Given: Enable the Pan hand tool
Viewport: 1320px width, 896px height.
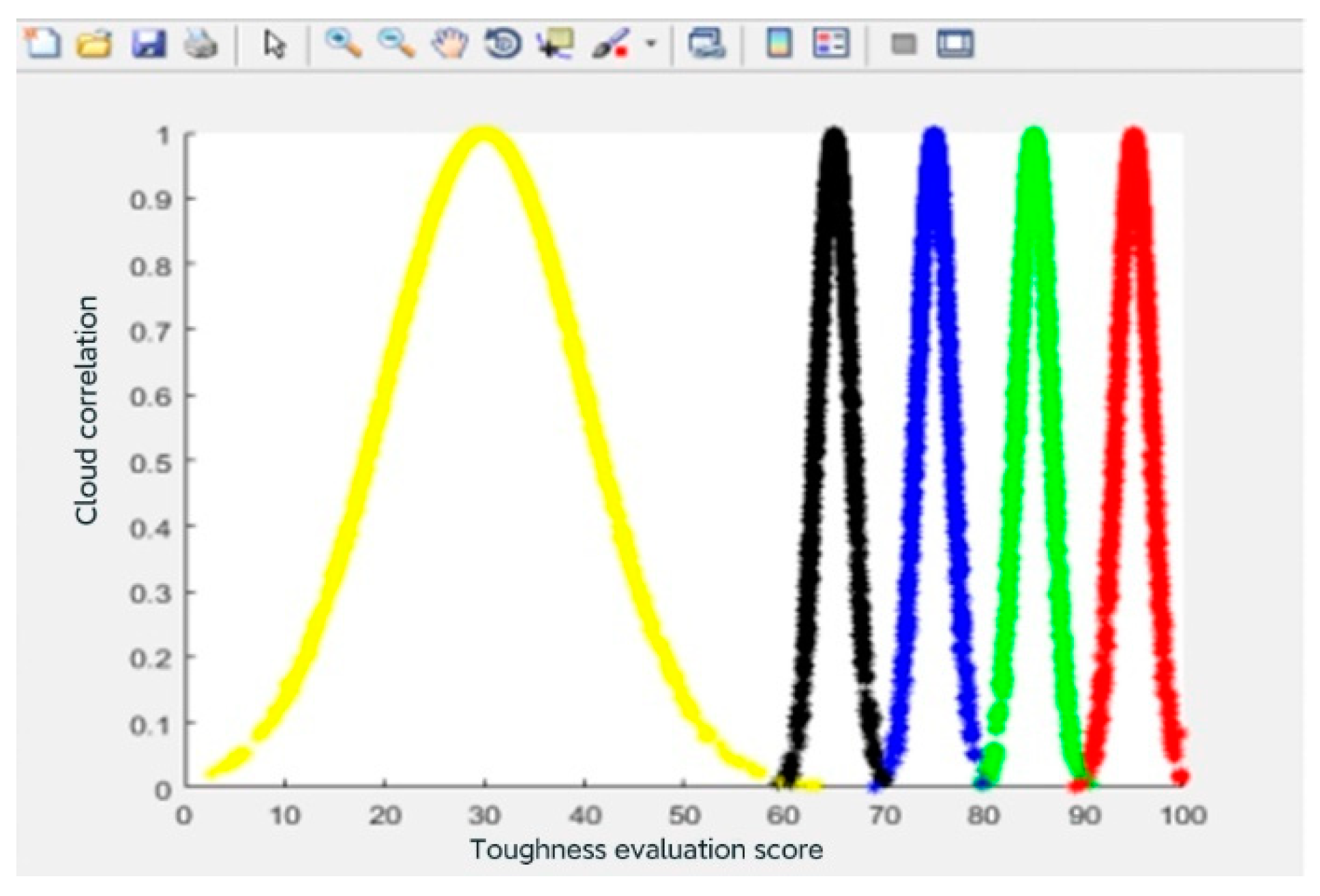Looking at the screenshot, I should (x=450, y=44).
